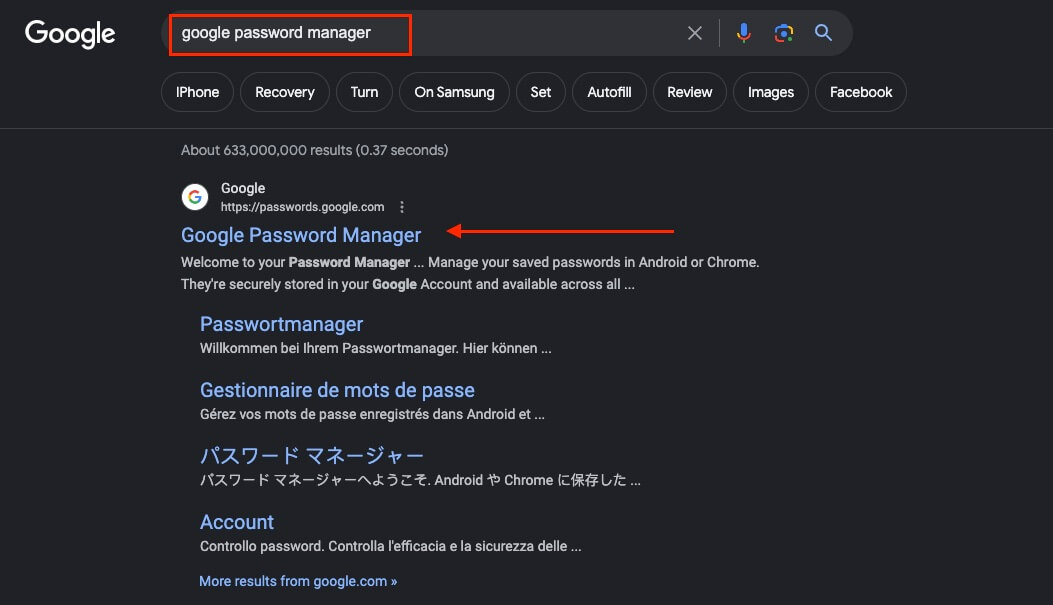Click Japanese snippet mentioning Android や Chrome

[420, 480]
